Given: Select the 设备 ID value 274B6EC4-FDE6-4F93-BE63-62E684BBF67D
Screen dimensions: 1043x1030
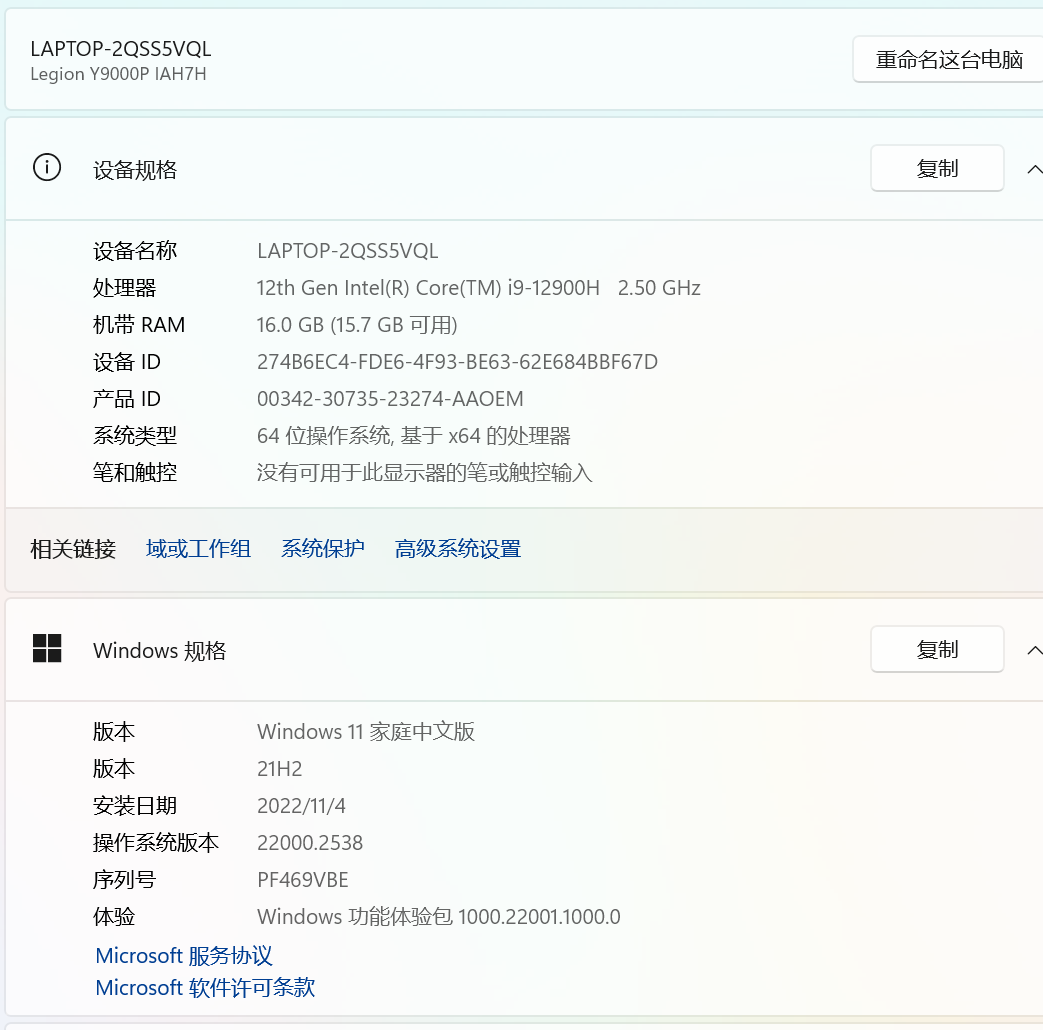Looking at the screenshot, I should click(458, 362).
